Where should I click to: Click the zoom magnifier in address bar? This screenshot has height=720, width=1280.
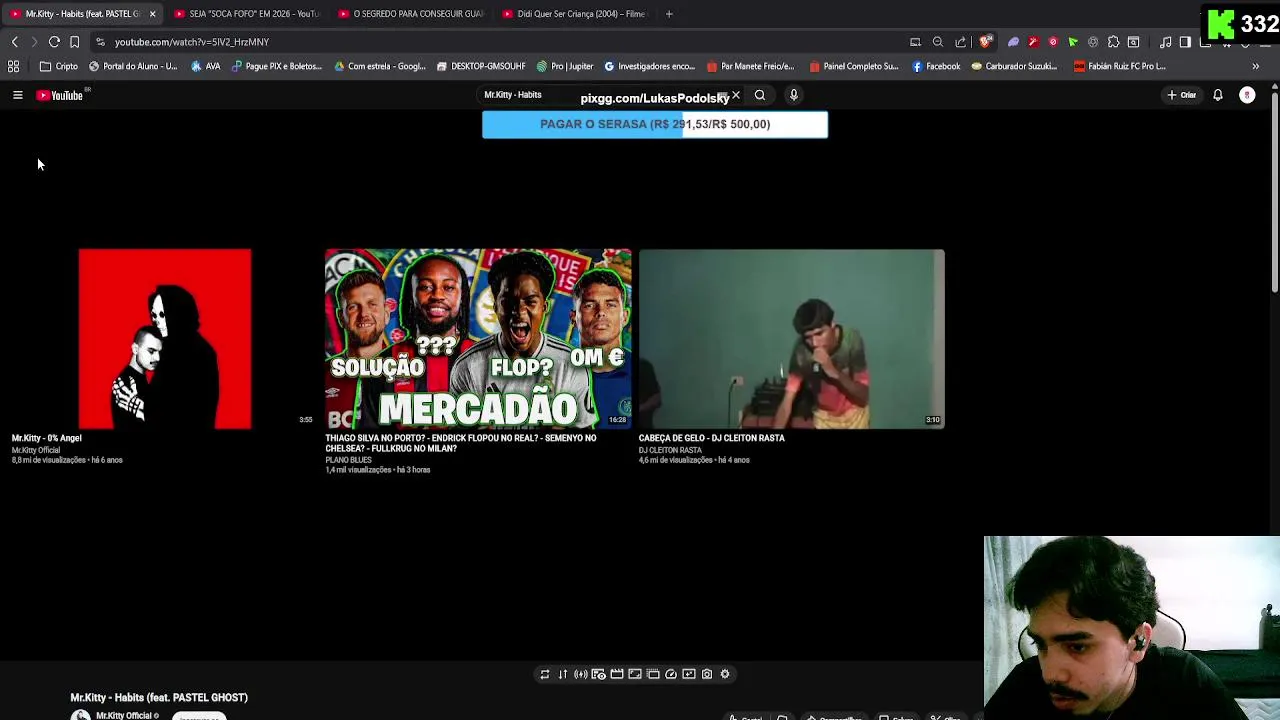click(938, 42)
